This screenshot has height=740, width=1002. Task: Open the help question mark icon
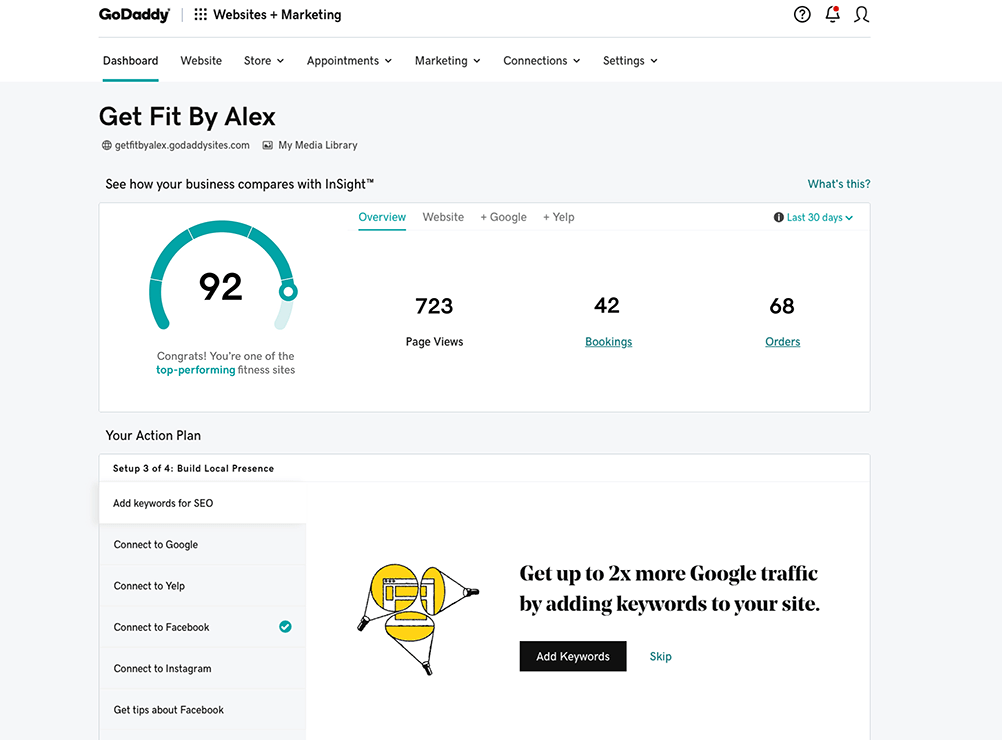[802, 15]
